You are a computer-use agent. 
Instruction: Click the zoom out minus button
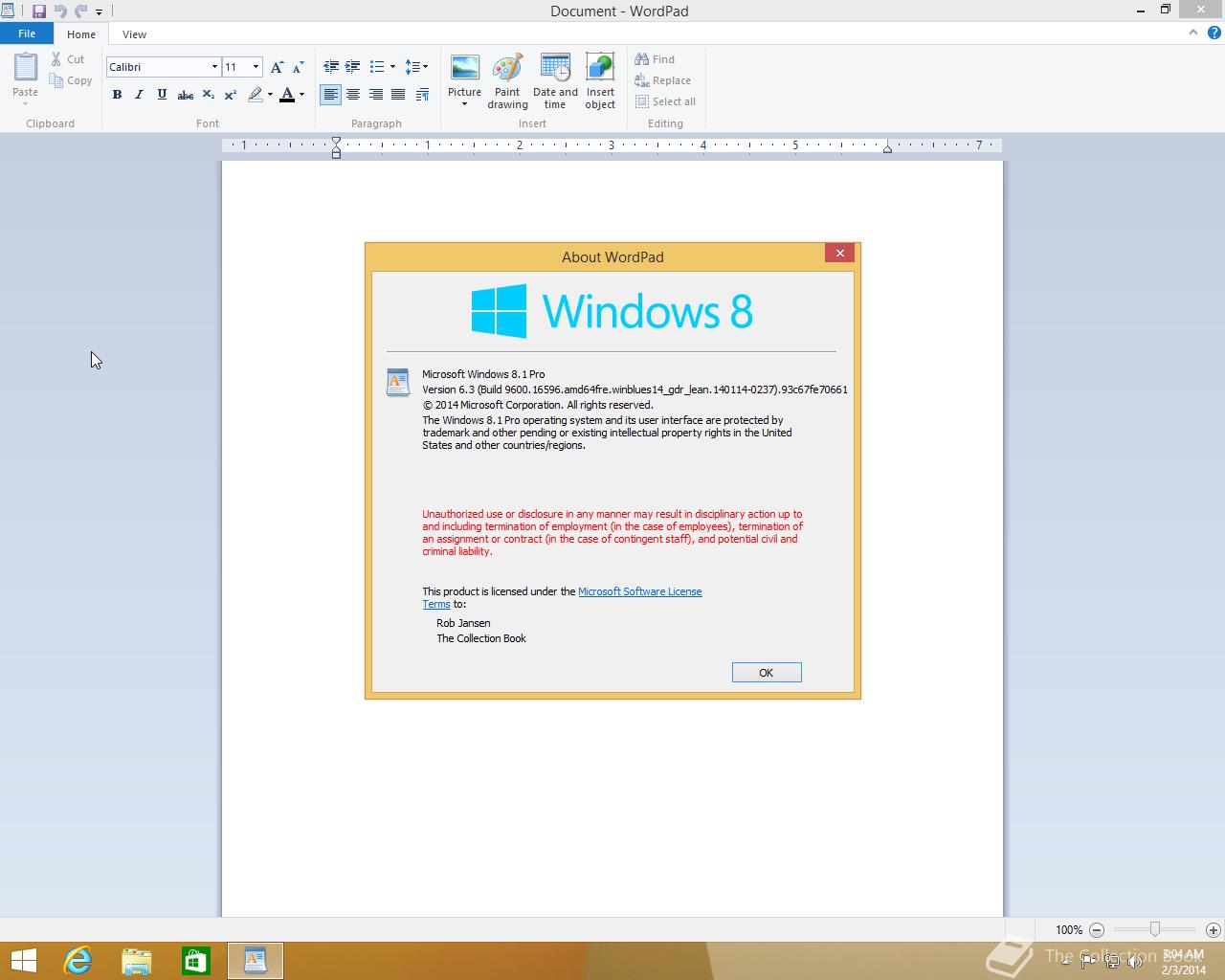1097,929
